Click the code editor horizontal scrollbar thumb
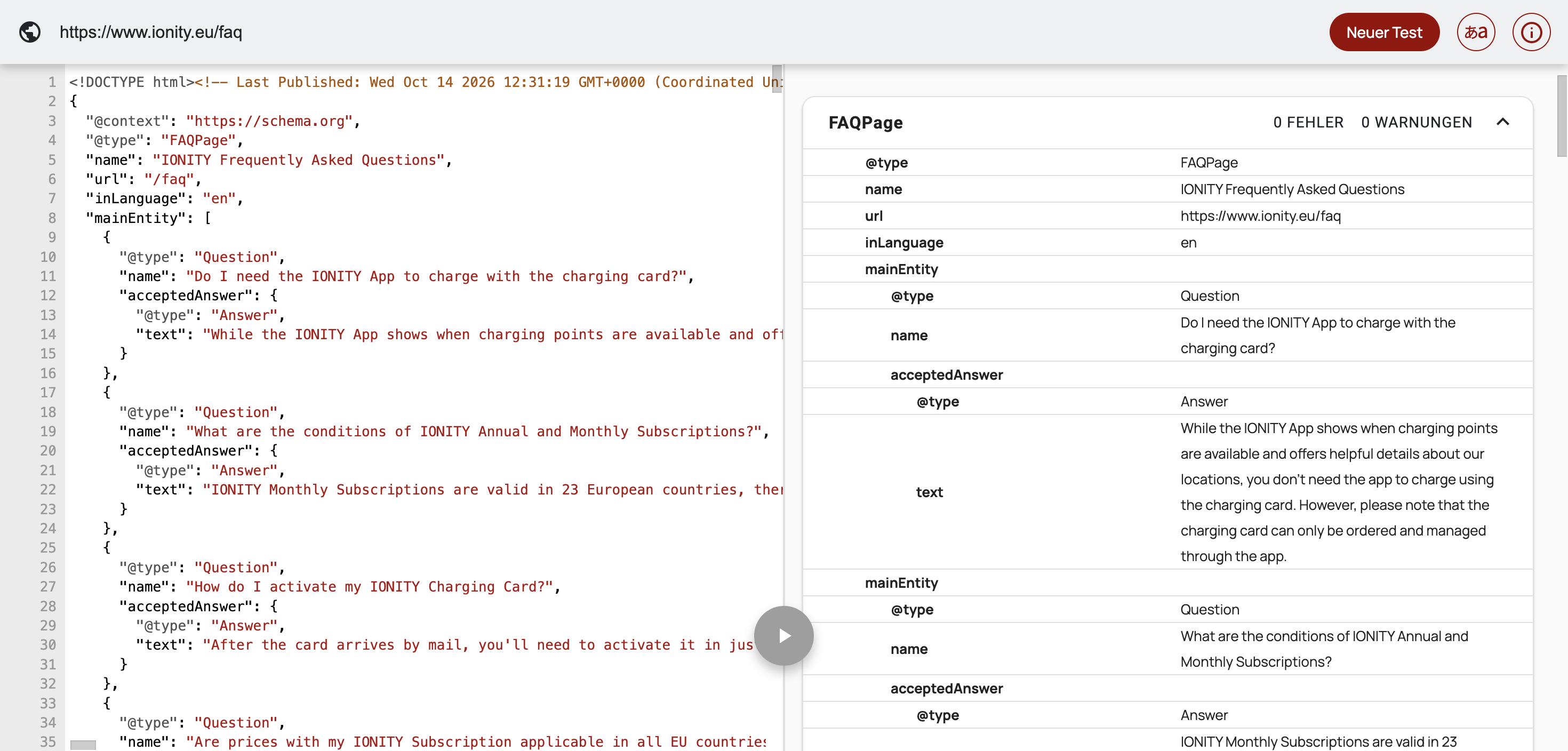This screenshot has width=1568, height=751. pos(83,745)
